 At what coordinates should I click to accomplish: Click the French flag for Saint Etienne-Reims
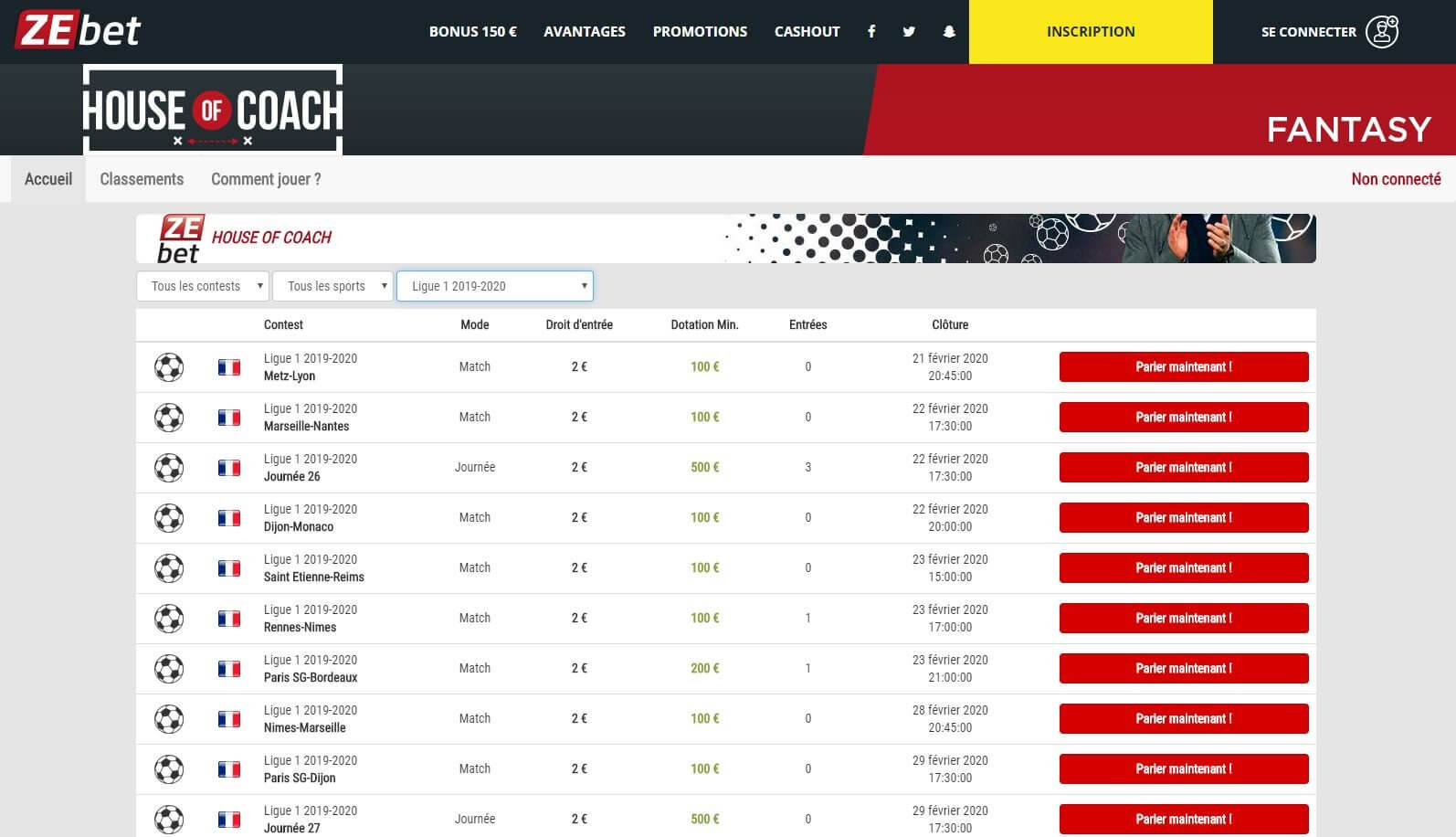tap(229, 568)
